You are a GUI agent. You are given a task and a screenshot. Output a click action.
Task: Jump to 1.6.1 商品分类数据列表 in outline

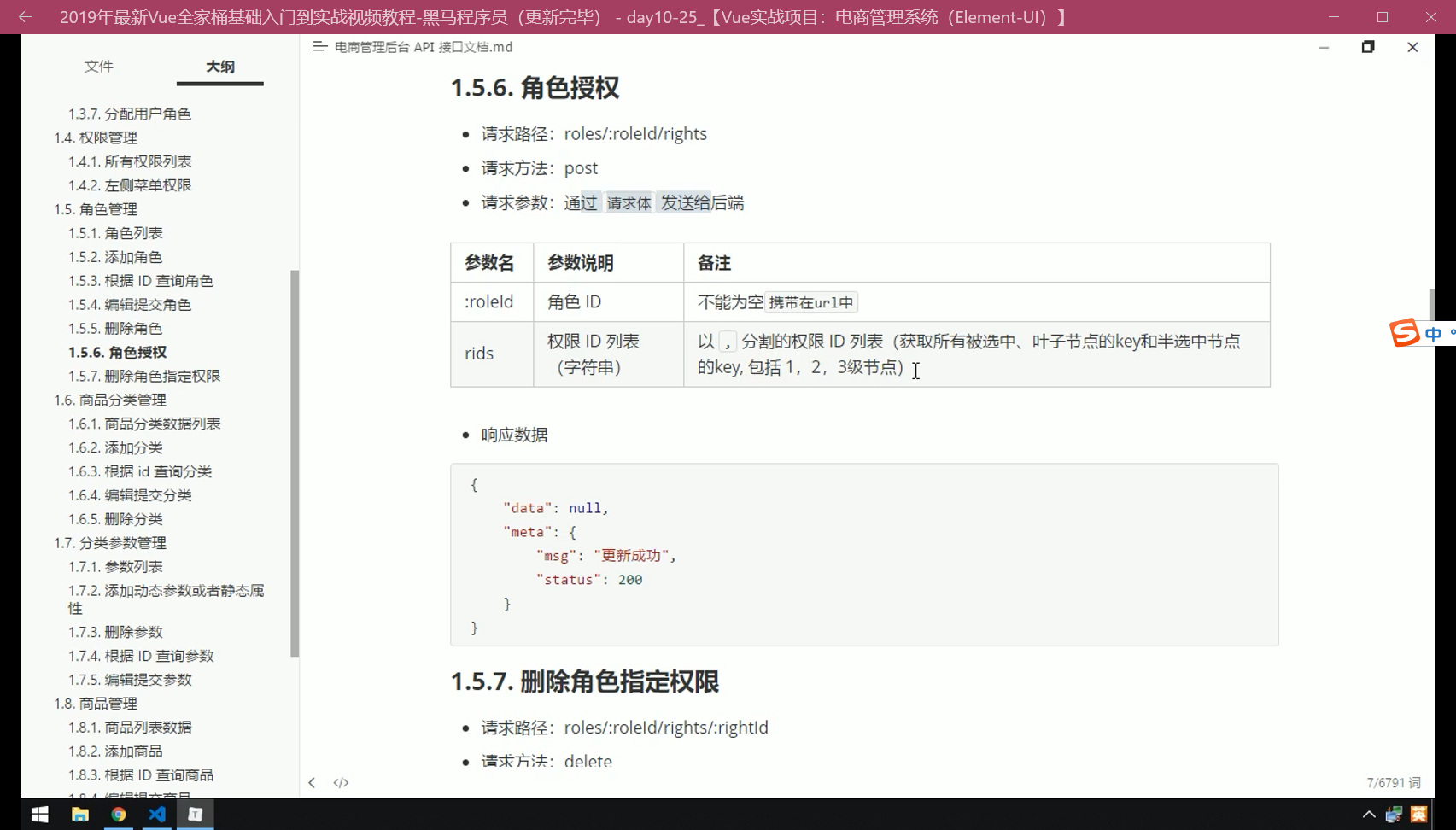(x=144, y=424)
